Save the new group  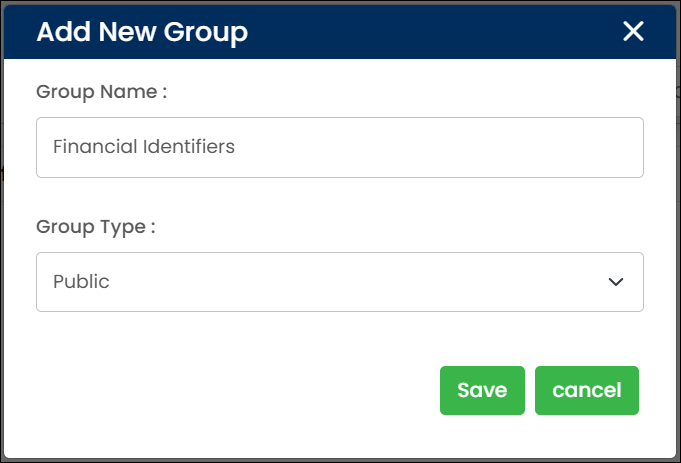482,390
